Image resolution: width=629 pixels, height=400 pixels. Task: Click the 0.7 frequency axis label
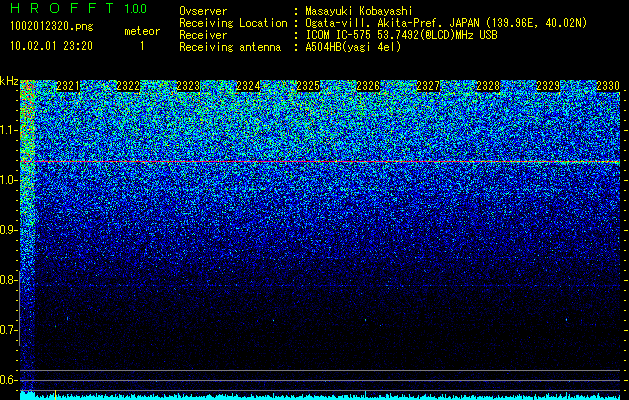pyautogui.click(x=9, y=330)
